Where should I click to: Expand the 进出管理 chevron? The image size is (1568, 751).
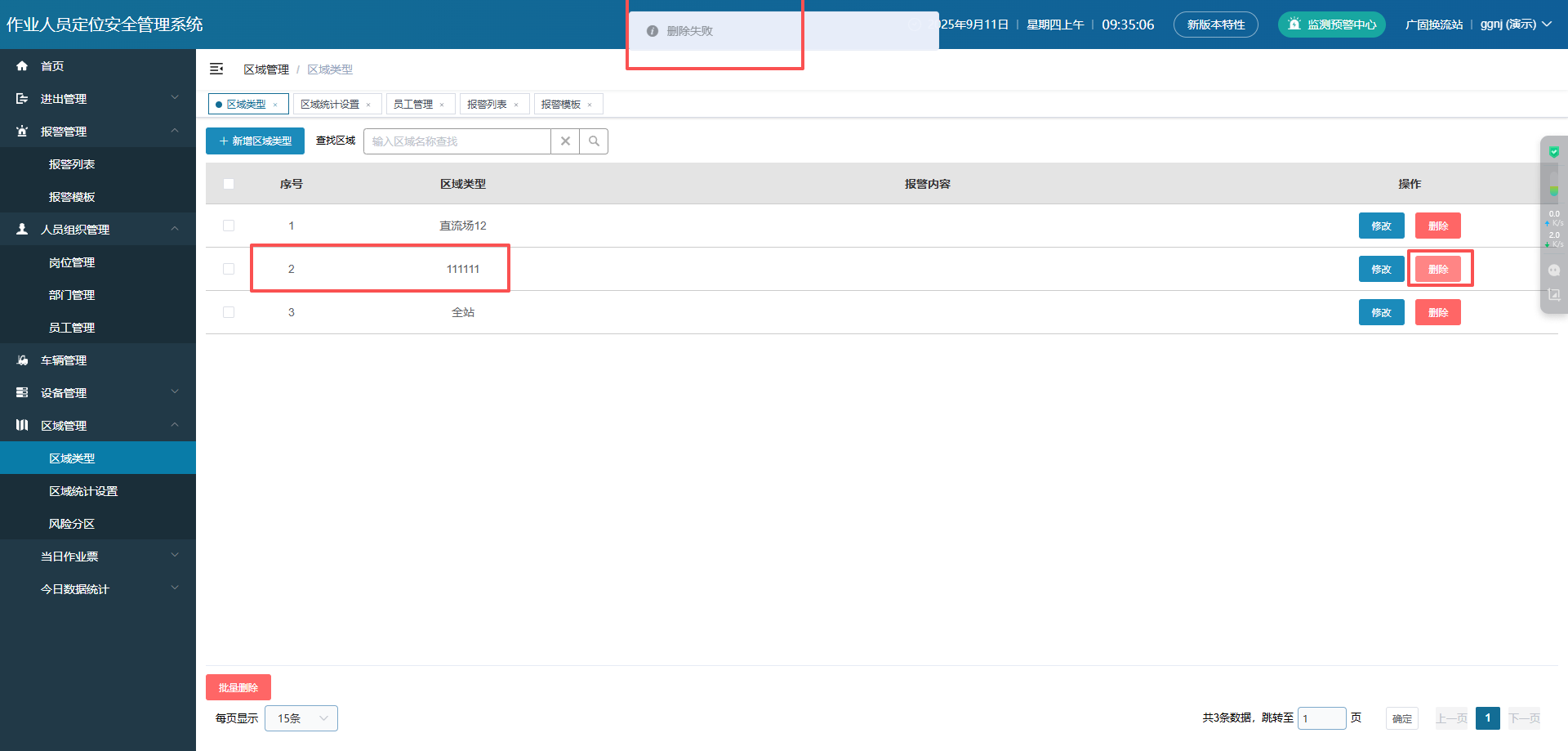[x=175, y=98]
